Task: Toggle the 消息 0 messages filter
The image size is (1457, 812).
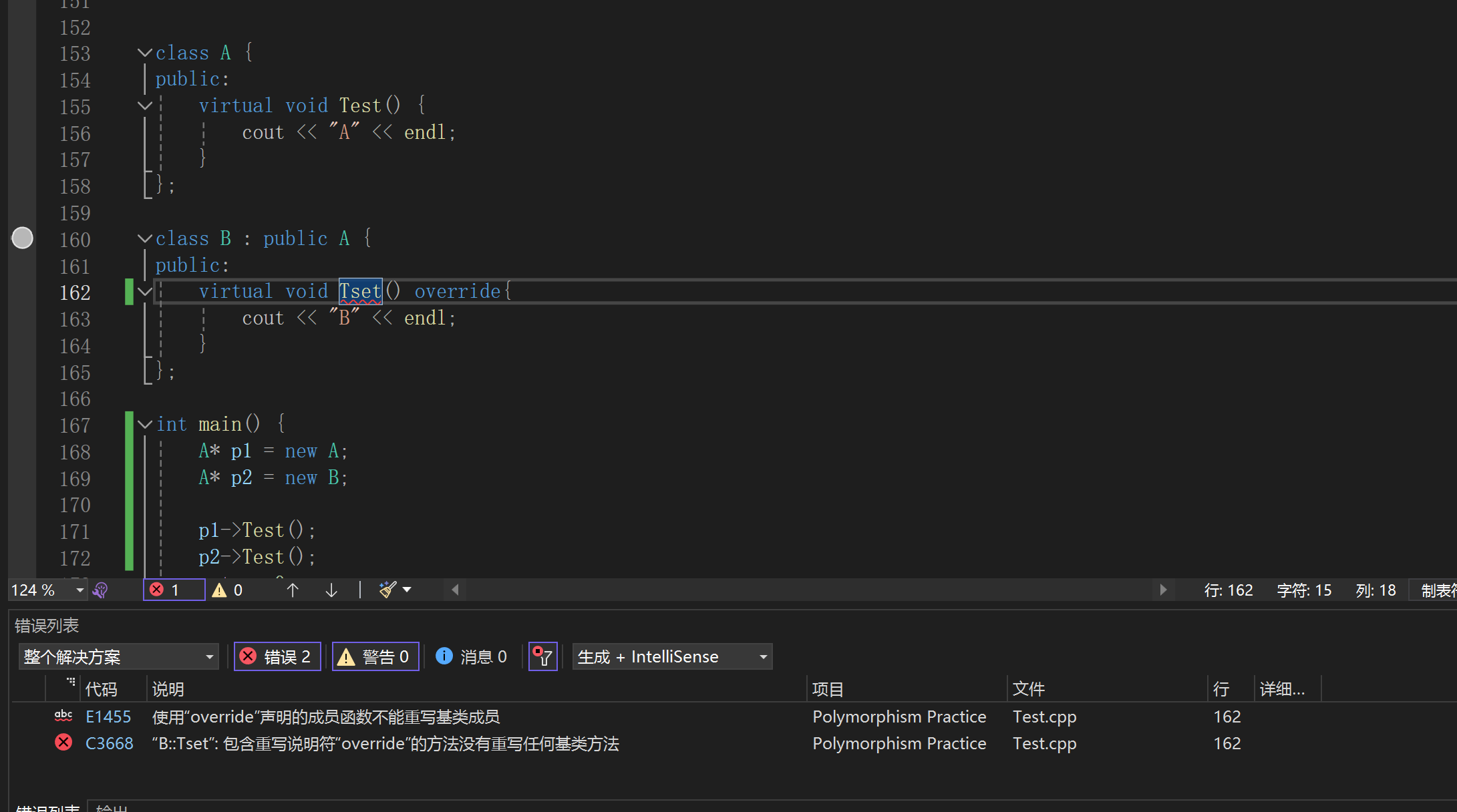Action: 472,657
